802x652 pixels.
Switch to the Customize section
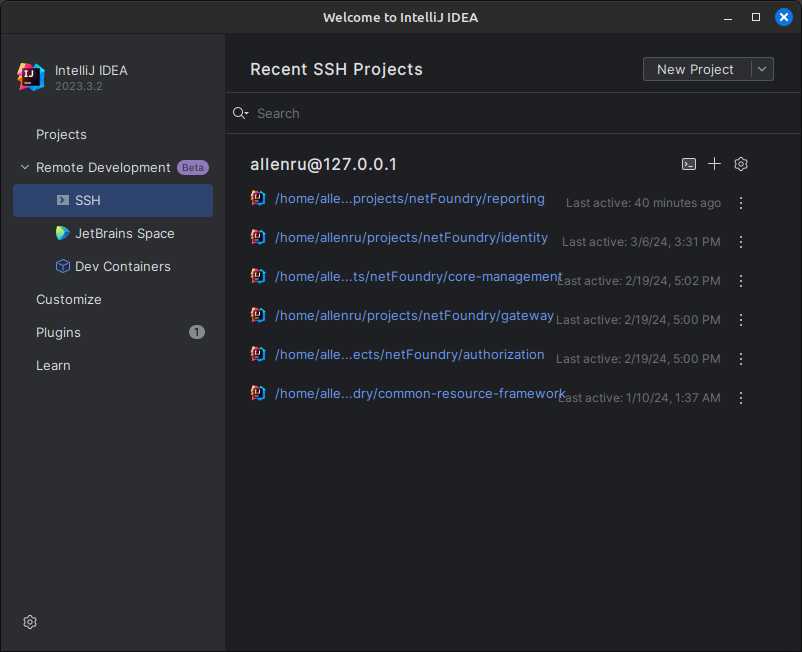click(x=68, y=299)
